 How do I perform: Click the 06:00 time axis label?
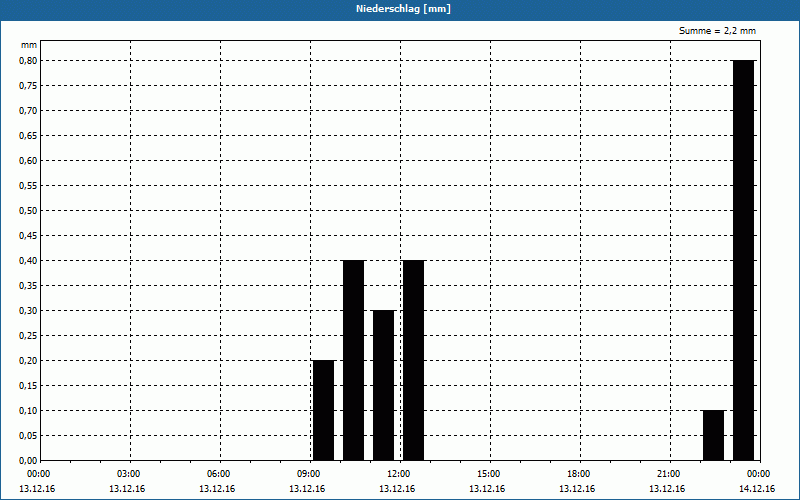point(220,474)
